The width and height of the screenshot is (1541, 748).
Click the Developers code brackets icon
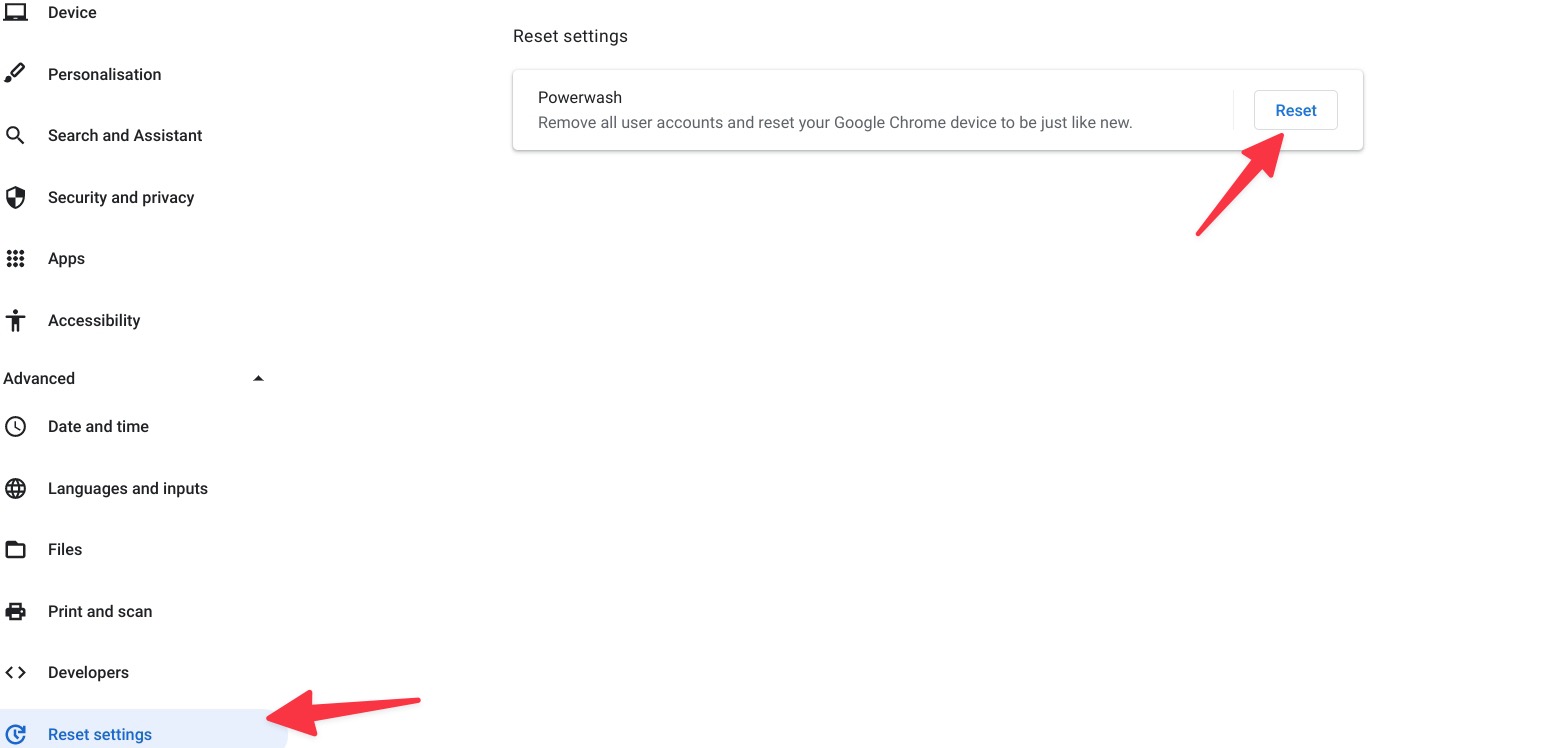click(15, 673)
